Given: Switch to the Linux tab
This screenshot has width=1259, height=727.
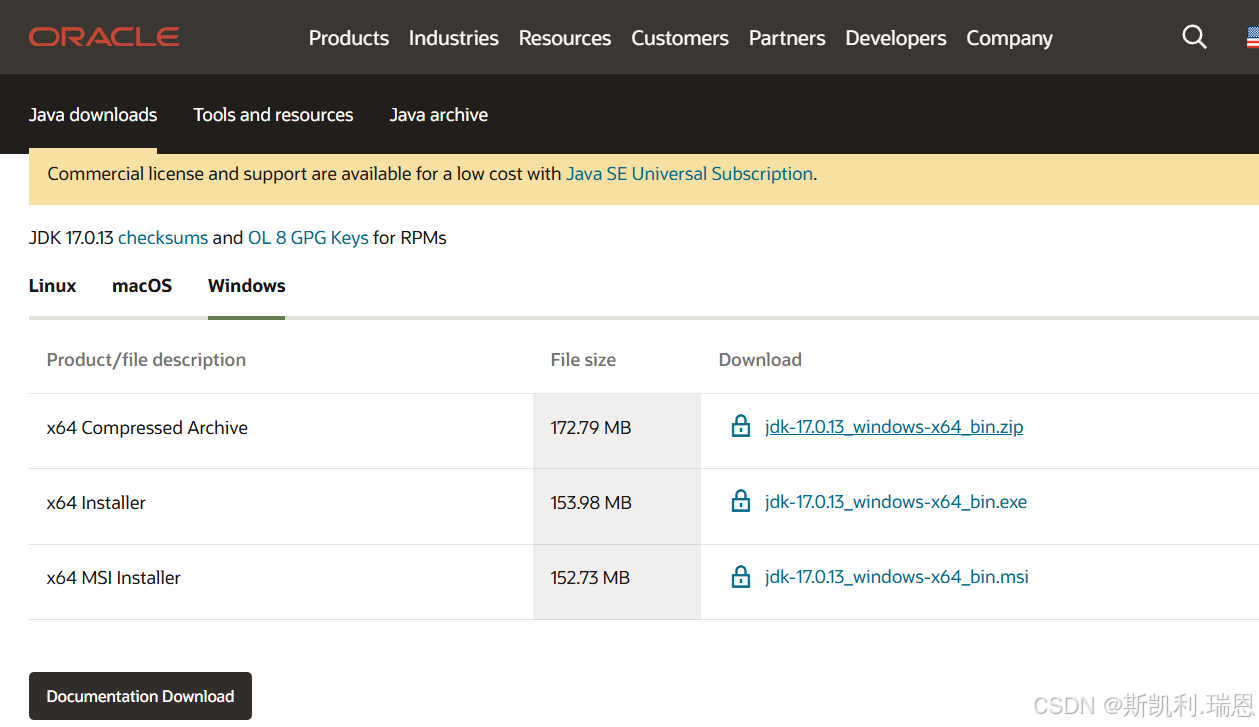Looking at the screenshot, I should [x=53, y=286].
